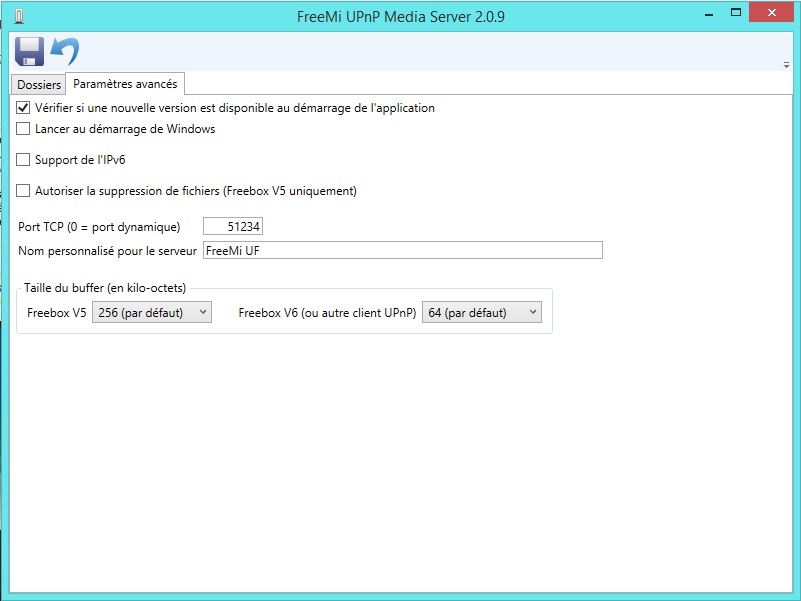
Task: Click the Port TCP (0 = port dynamique) label
Action: tap(99, 226)
